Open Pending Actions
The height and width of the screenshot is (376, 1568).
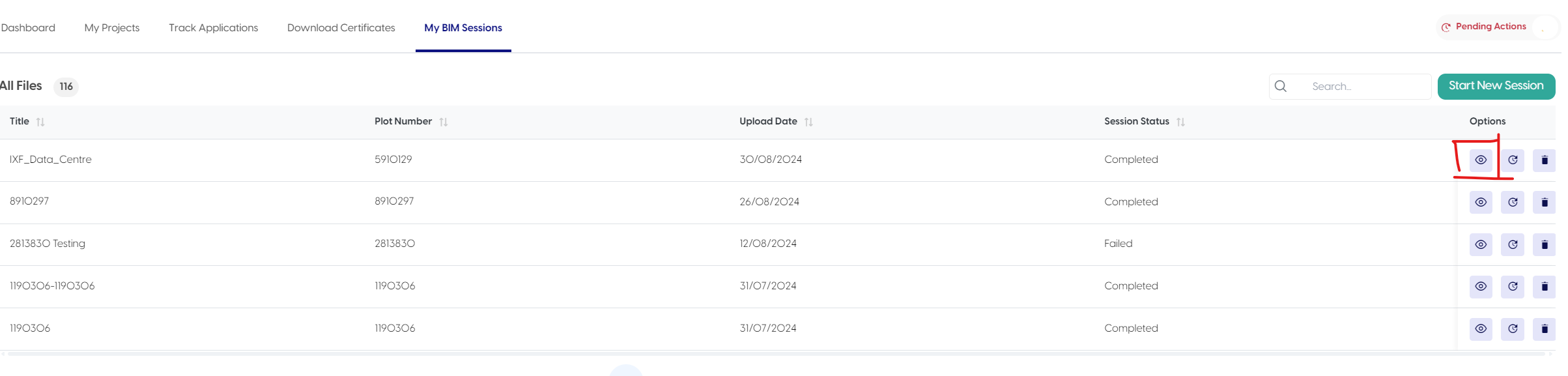(1490, 27)
